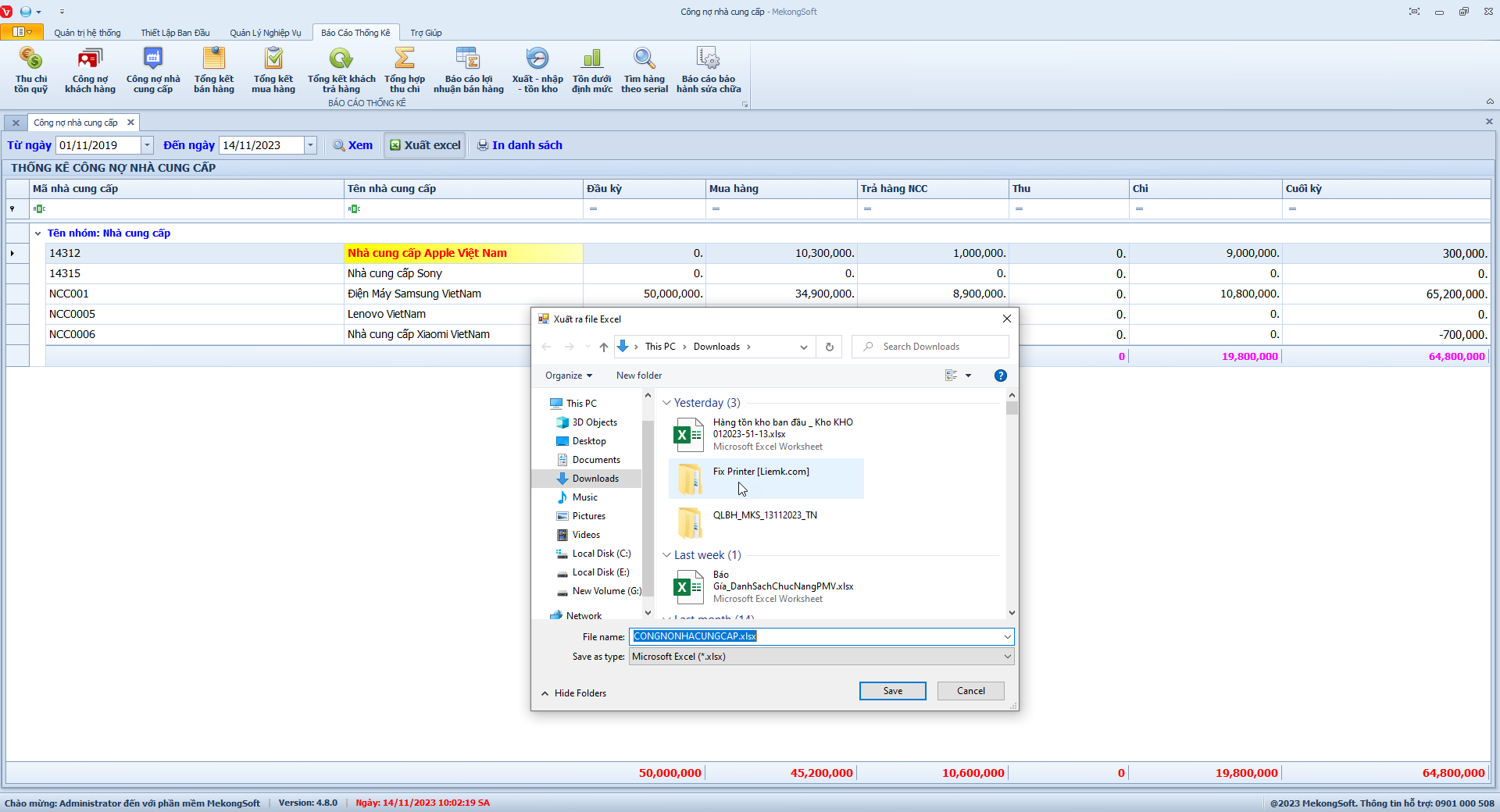The image size is (1500, 812).
Task: Click Save button in export dialog
Action: click(x=892, y=691)
